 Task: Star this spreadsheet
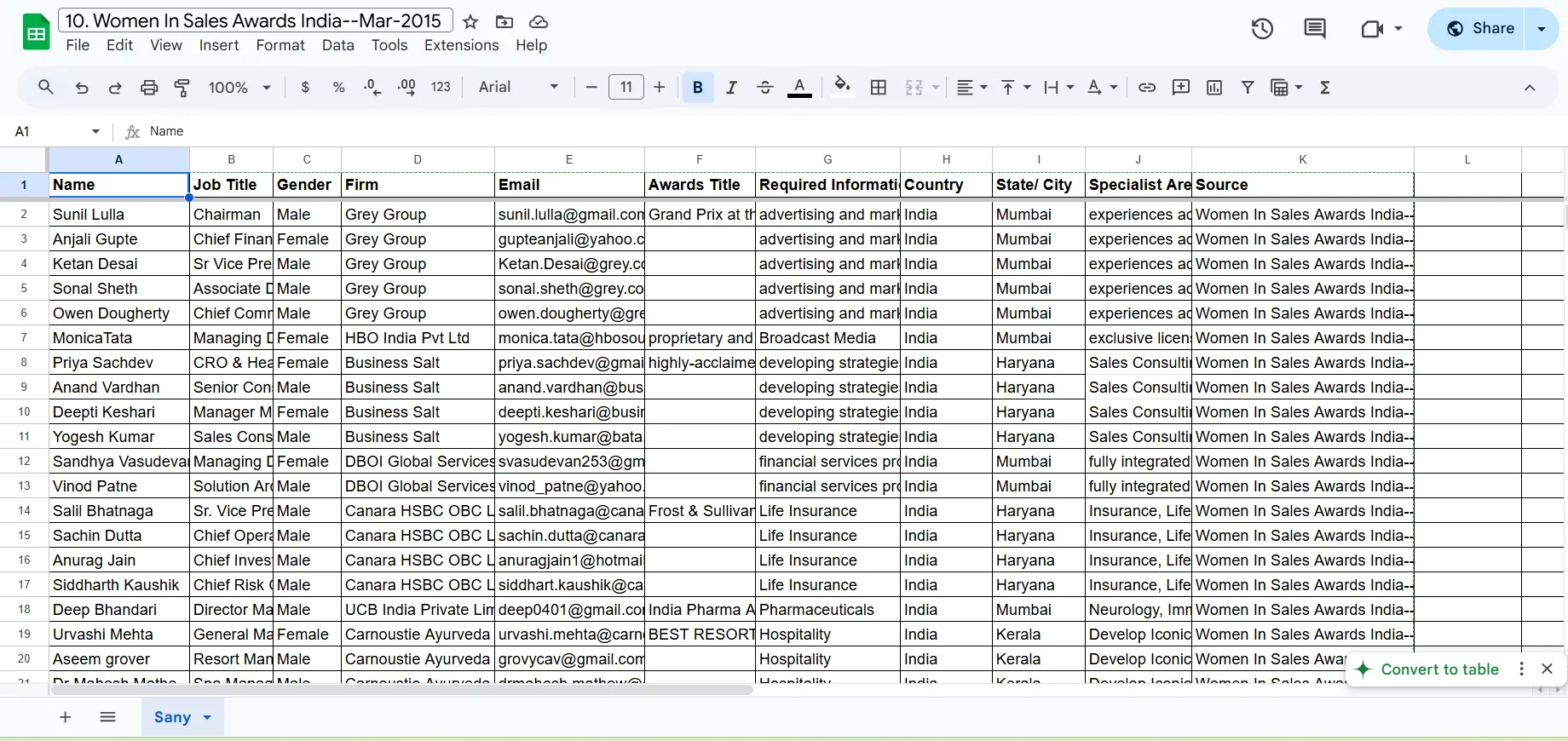[x=470, y=22]
